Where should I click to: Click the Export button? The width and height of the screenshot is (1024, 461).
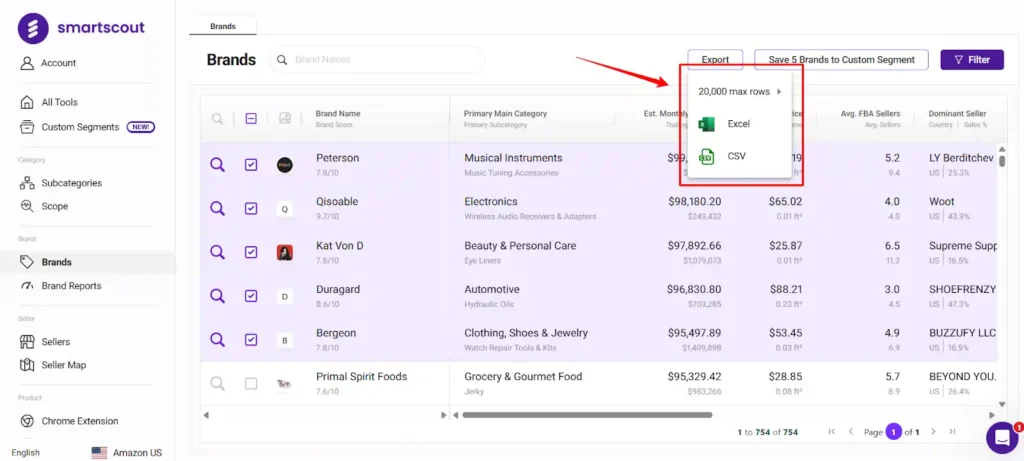(x=715, y=59)
